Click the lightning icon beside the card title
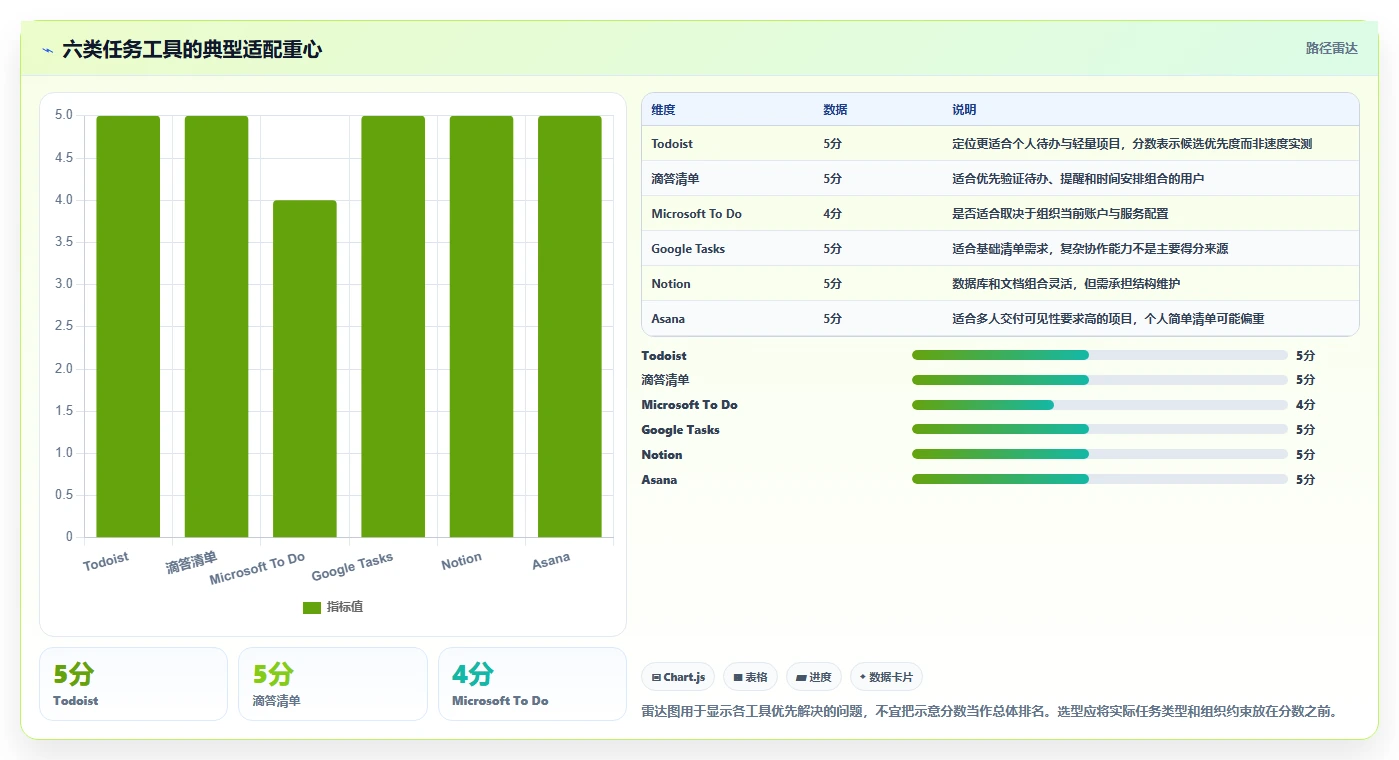This screenshot has width=1399, height=760. [47, 50]
